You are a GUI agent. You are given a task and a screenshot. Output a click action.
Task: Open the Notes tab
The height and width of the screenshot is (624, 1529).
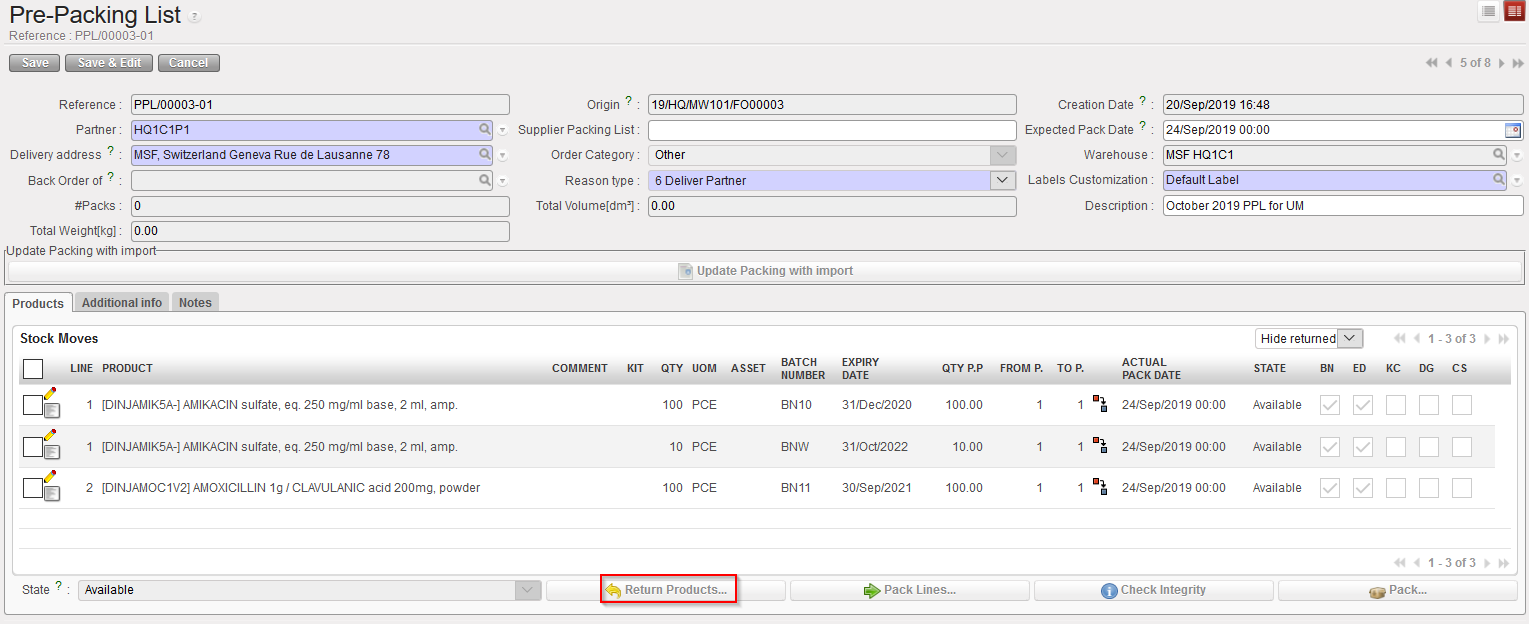[x=195, y=303]
